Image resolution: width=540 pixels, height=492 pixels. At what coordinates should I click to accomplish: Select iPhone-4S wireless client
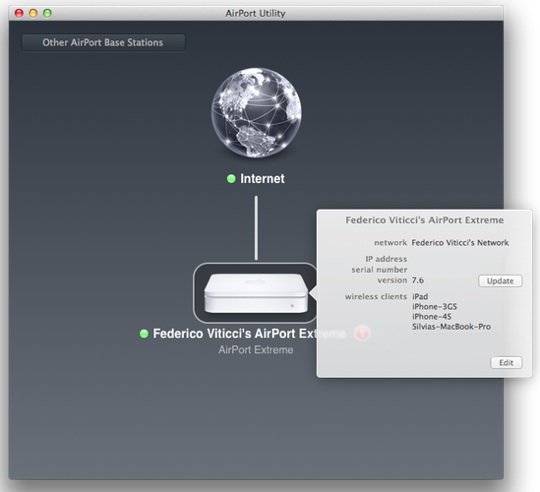432,316
